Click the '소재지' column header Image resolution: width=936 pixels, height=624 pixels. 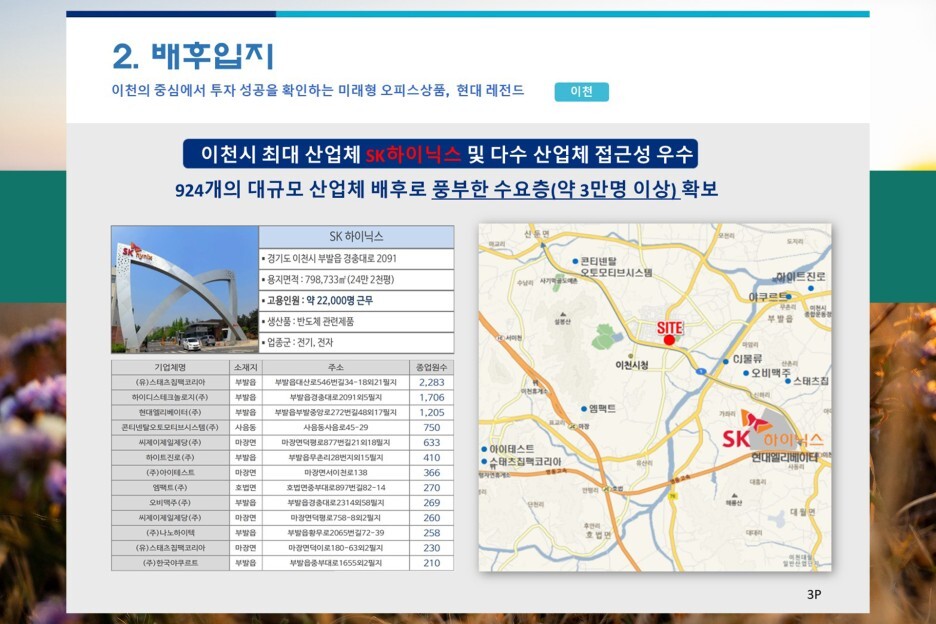click(x=245, y=367)
